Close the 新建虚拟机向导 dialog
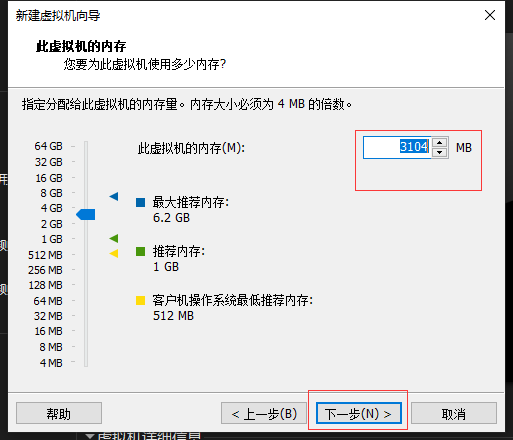The width and height of the screenshot is (513, 440). pos(490,15)
